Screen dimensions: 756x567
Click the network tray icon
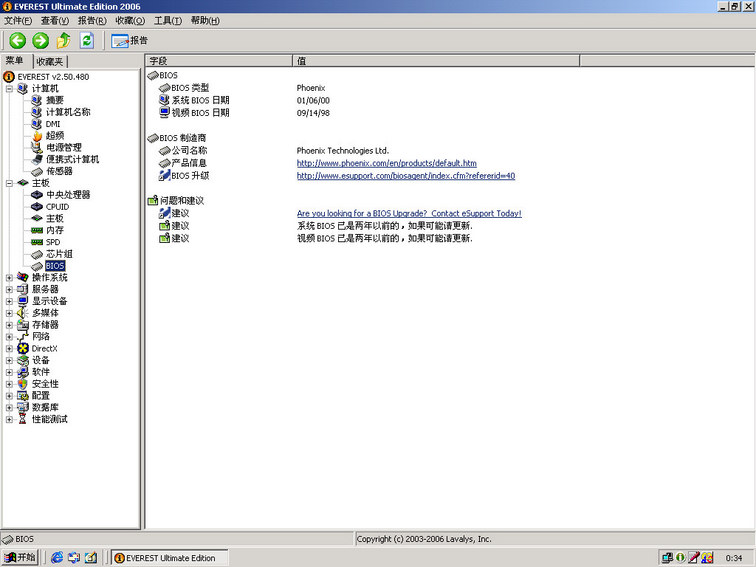(x=667, y=557)
